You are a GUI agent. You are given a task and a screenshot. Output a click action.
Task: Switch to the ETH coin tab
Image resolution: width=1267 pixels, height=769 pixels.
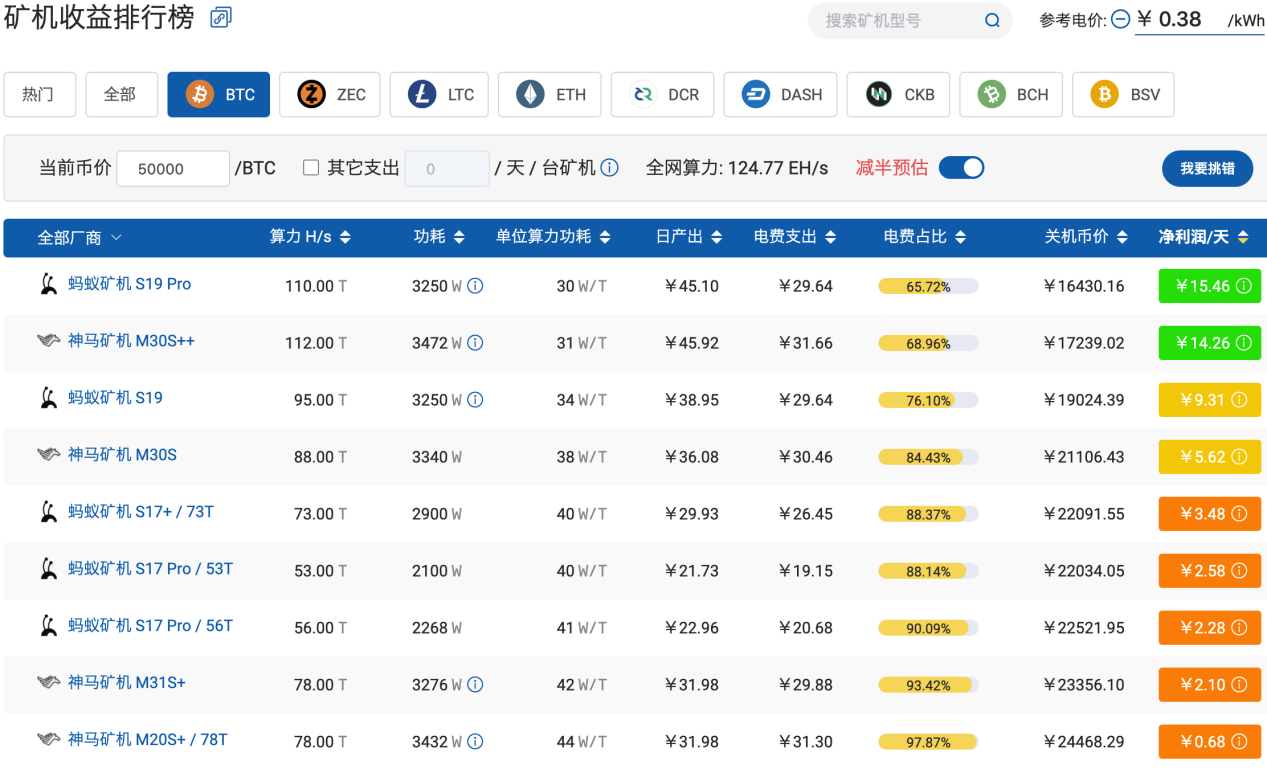tap(550, 95)
